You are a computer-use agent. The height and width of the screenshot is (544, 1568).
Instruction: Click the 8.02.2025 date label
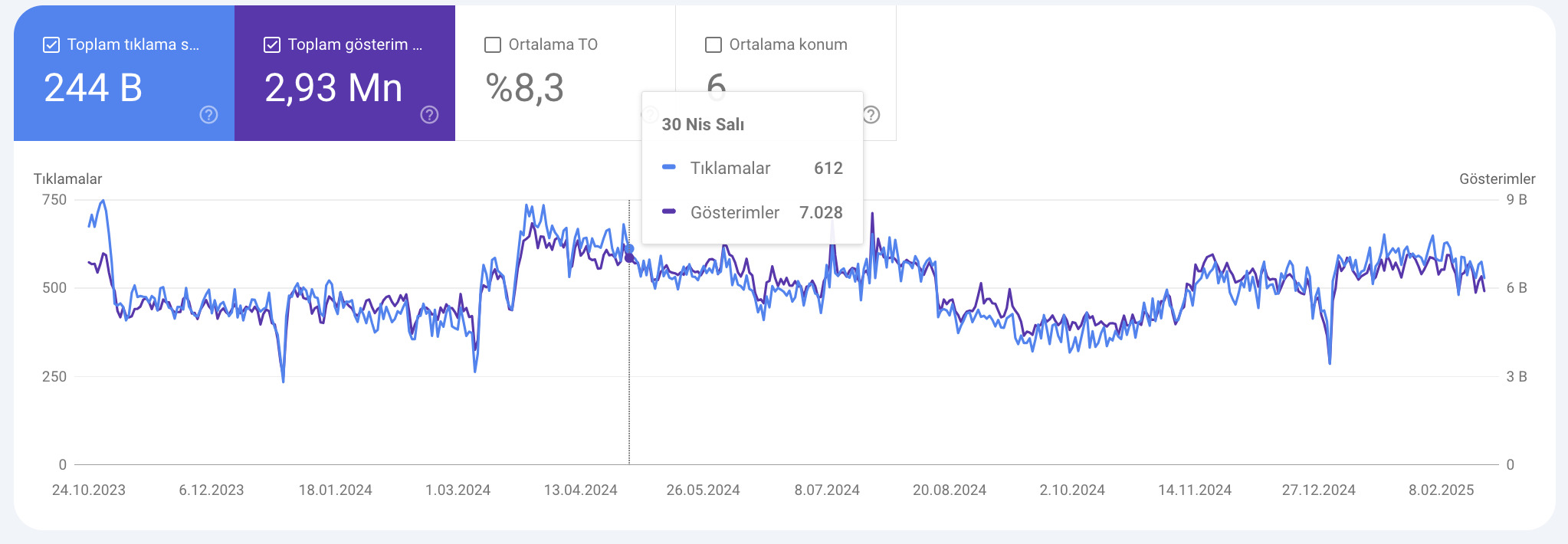click(1441, 490)
